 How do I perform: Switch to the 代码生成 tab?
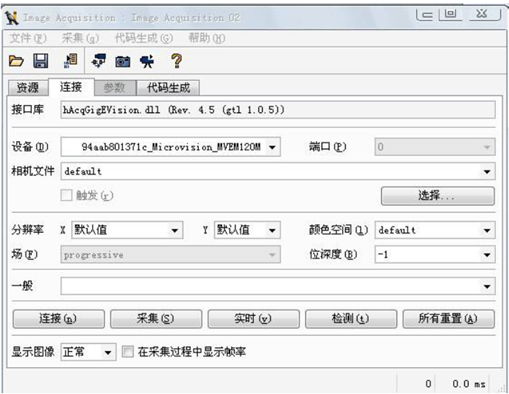point(168,88)
